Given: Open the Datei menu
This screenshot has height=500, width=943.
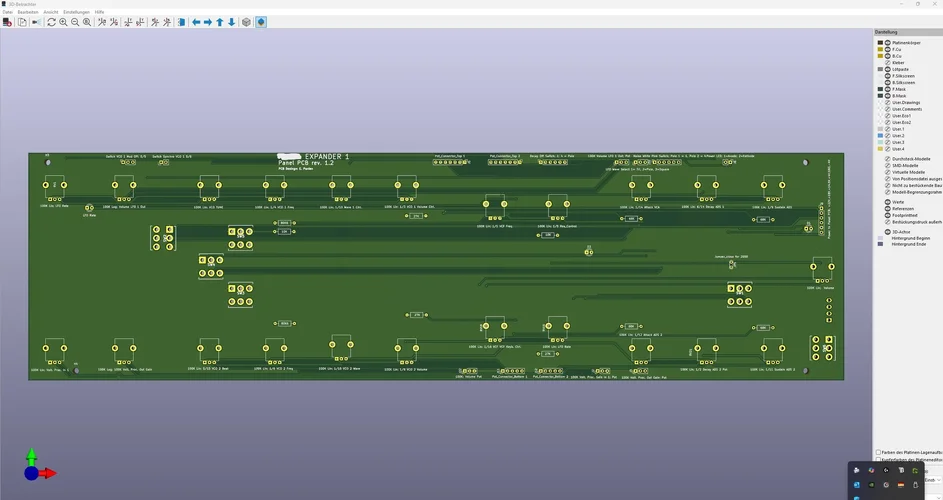Looking at the screenshot, I should tap(7, 12).
